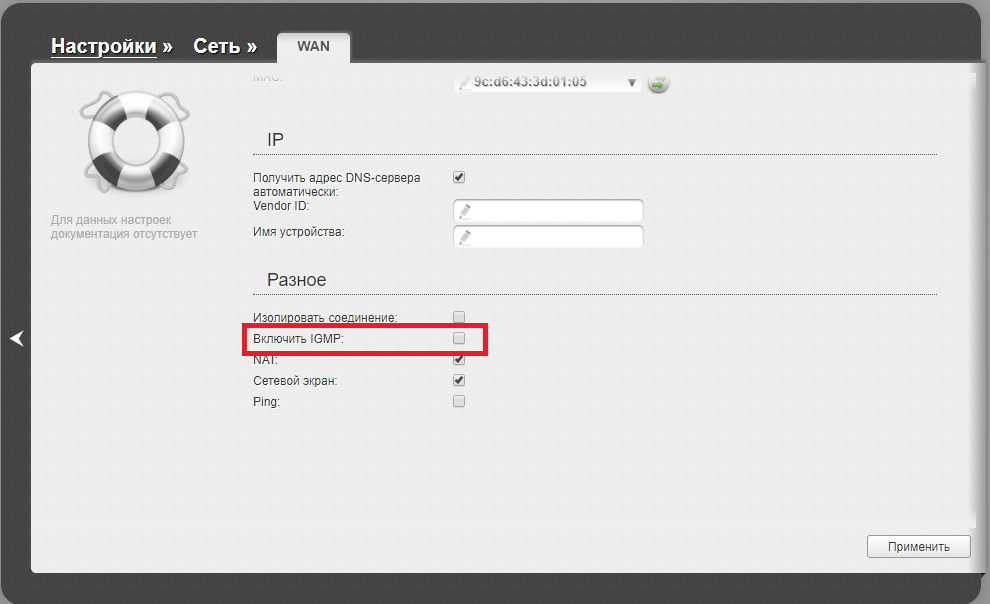Focus the Vendor ID text field
This screenshot has height=604, width=990.
[x=555, y=211]
